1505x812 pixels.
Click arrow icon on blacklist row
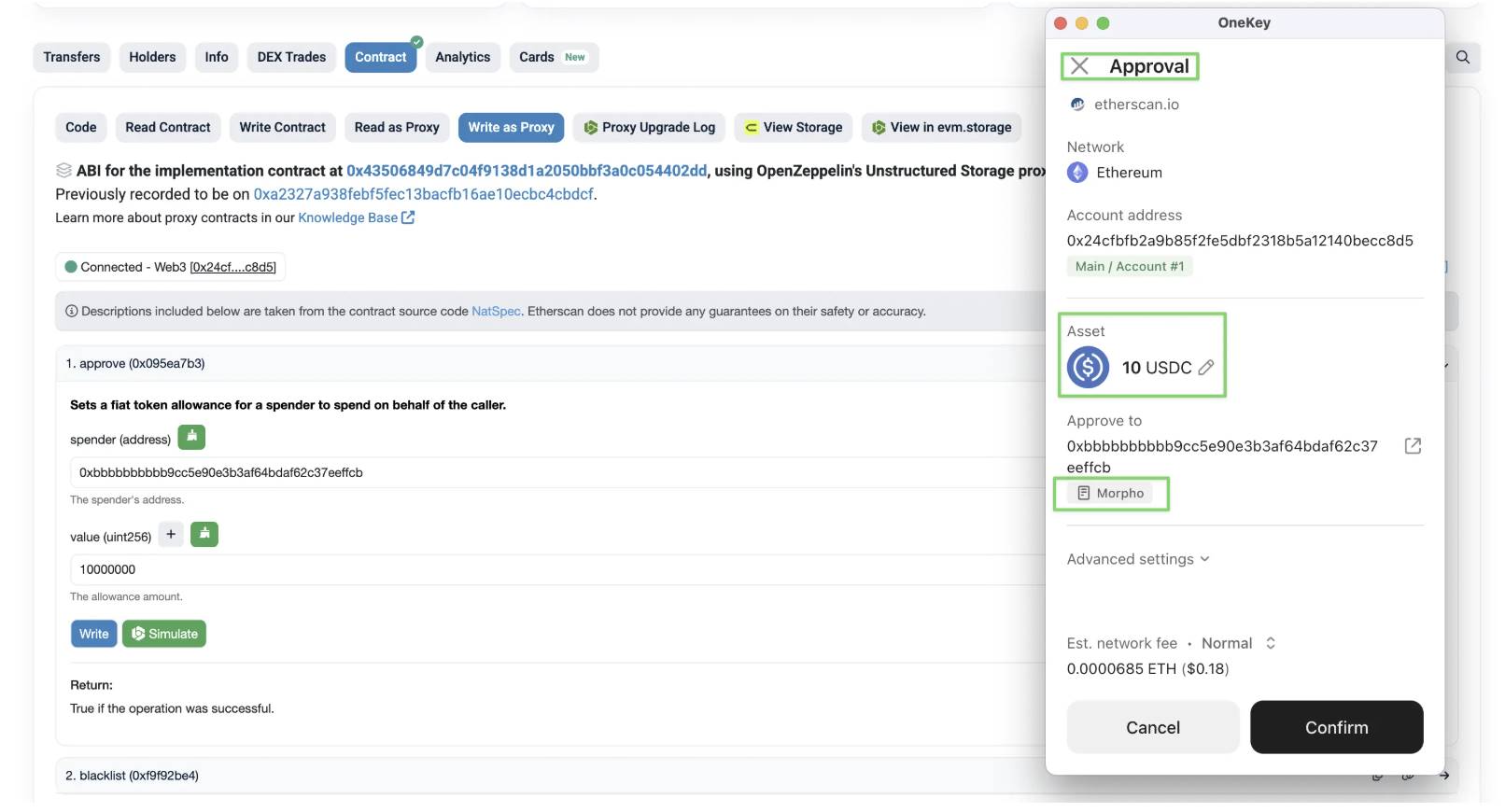(x=1444, y=776)
